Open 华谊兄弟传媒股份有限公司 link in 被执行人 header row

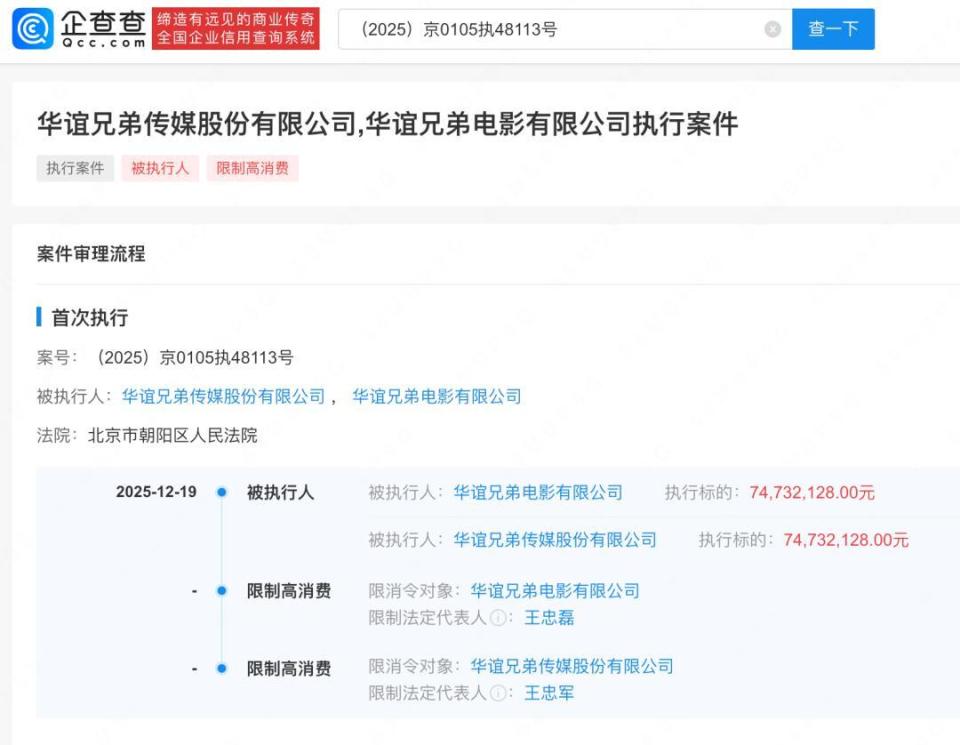[x=223, y=397]
